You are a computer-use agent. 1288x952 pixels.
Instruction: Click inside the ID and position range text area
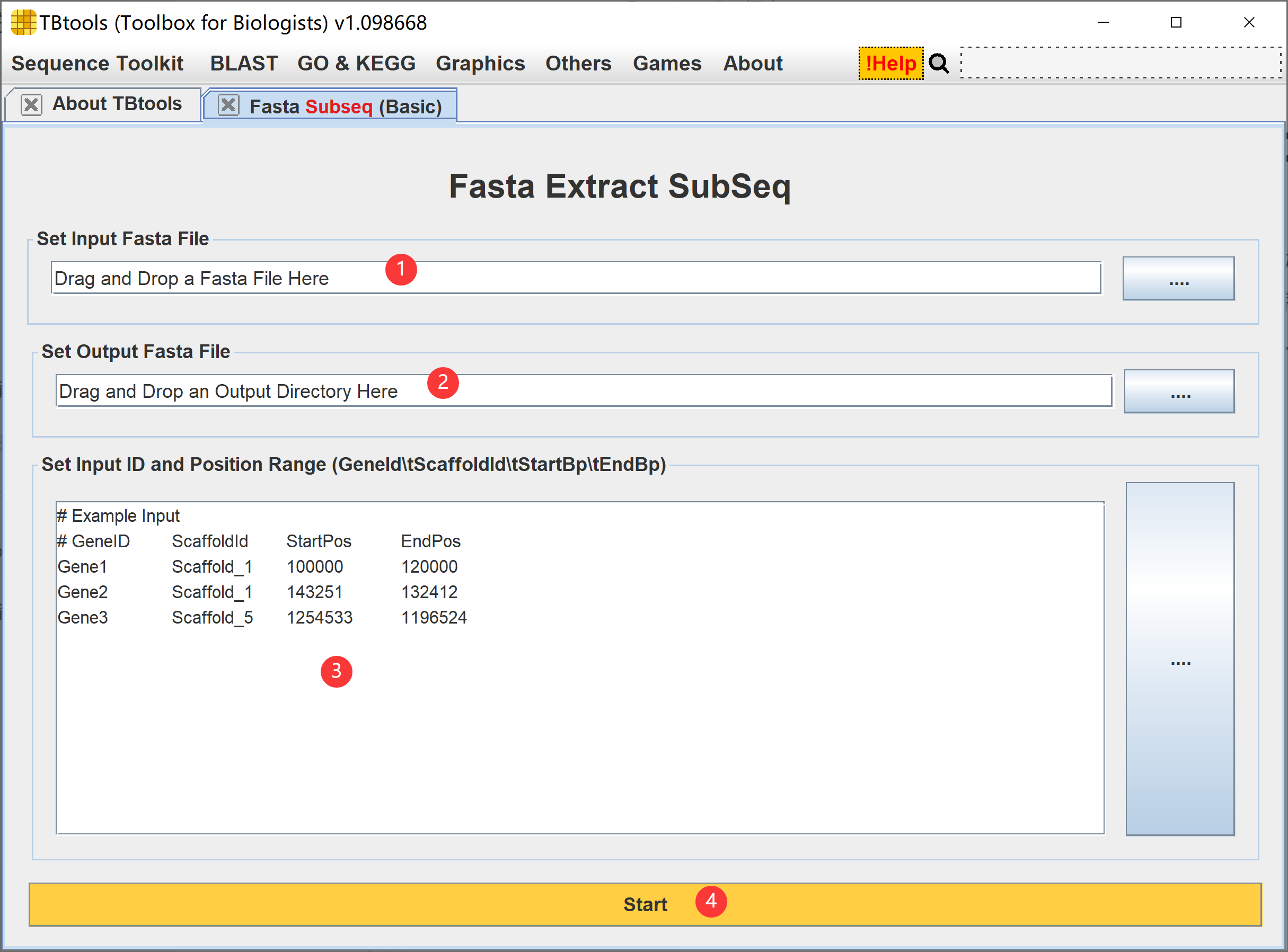tap(580, 668)
